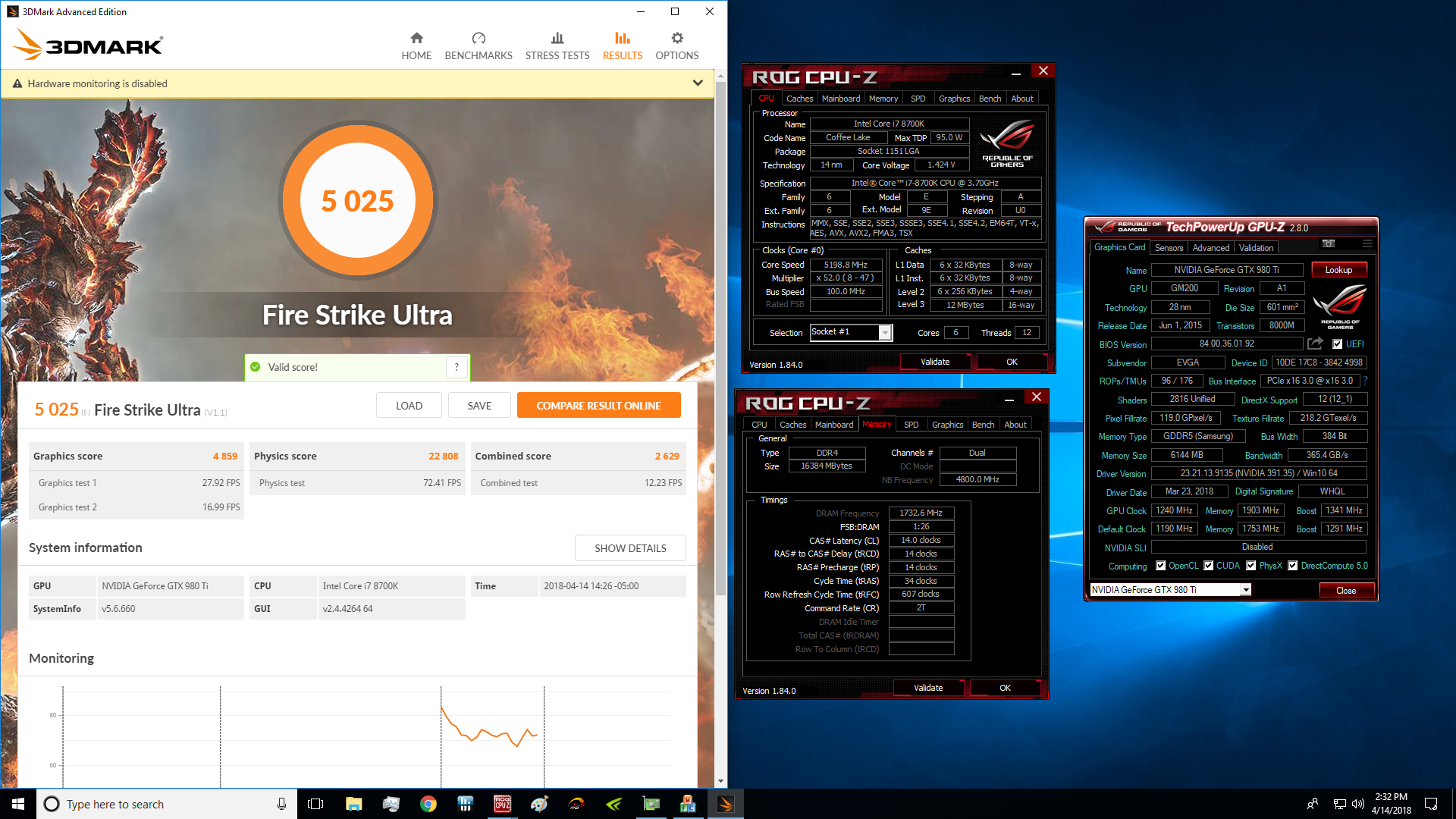Image resolution: width=1456 pixels, height=819 pixels.
Task: Toggle the UEFI checkbox in GPU-Z
Action: point(1338,344)
